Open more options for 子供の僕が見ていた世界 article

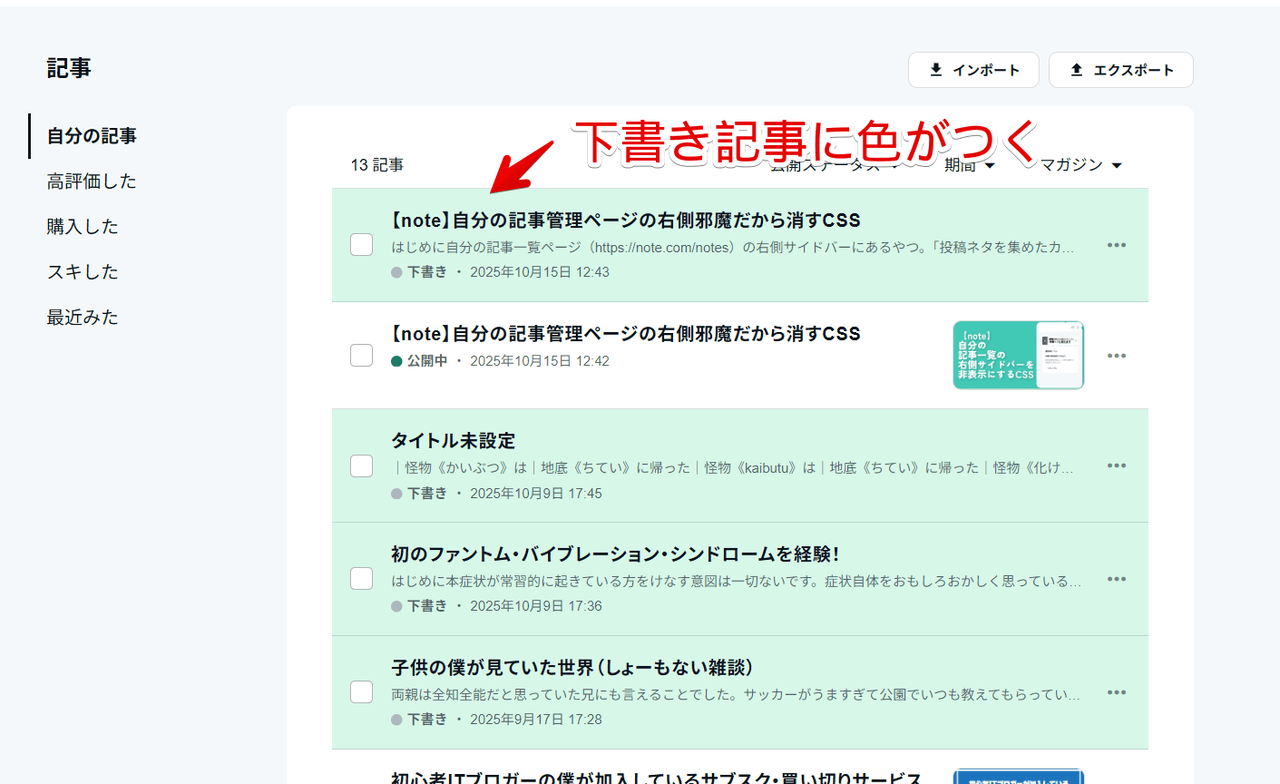coord(1116,692)
